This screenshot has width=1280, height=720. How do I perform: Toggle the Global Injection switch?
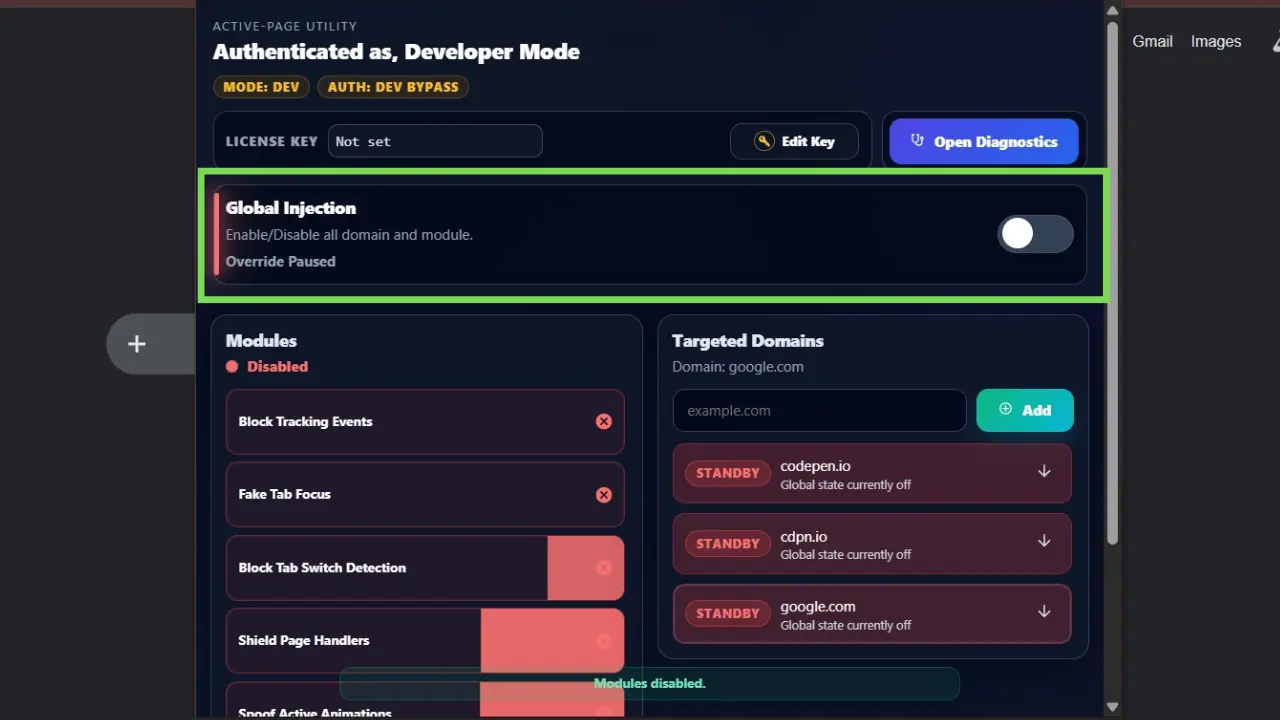1035,234
